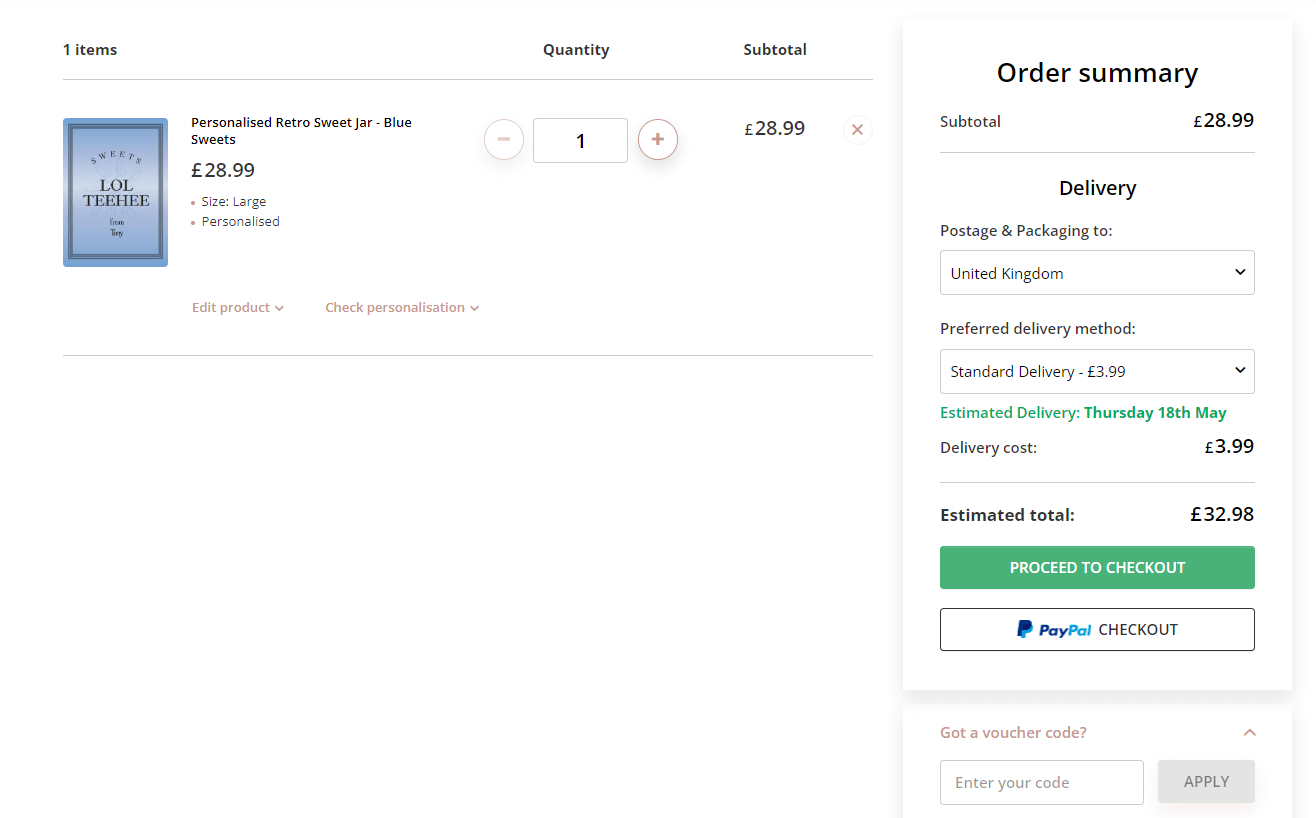The image size is (1316, 818).
Task: Decrease quantity with the minus icon
Action: coord(503,140)
